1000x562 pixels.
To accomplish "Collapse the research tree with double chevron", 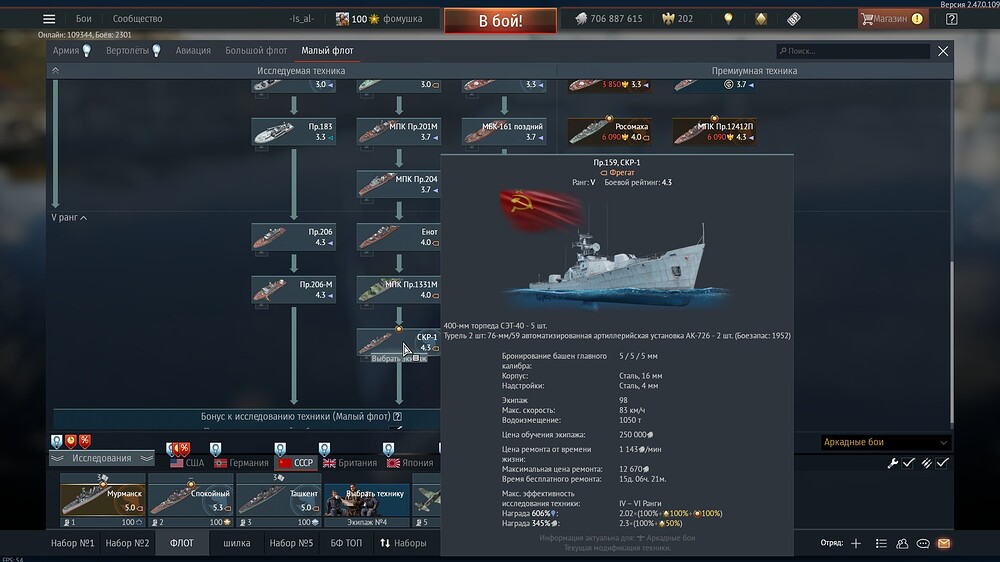I will tap(55, 71).
